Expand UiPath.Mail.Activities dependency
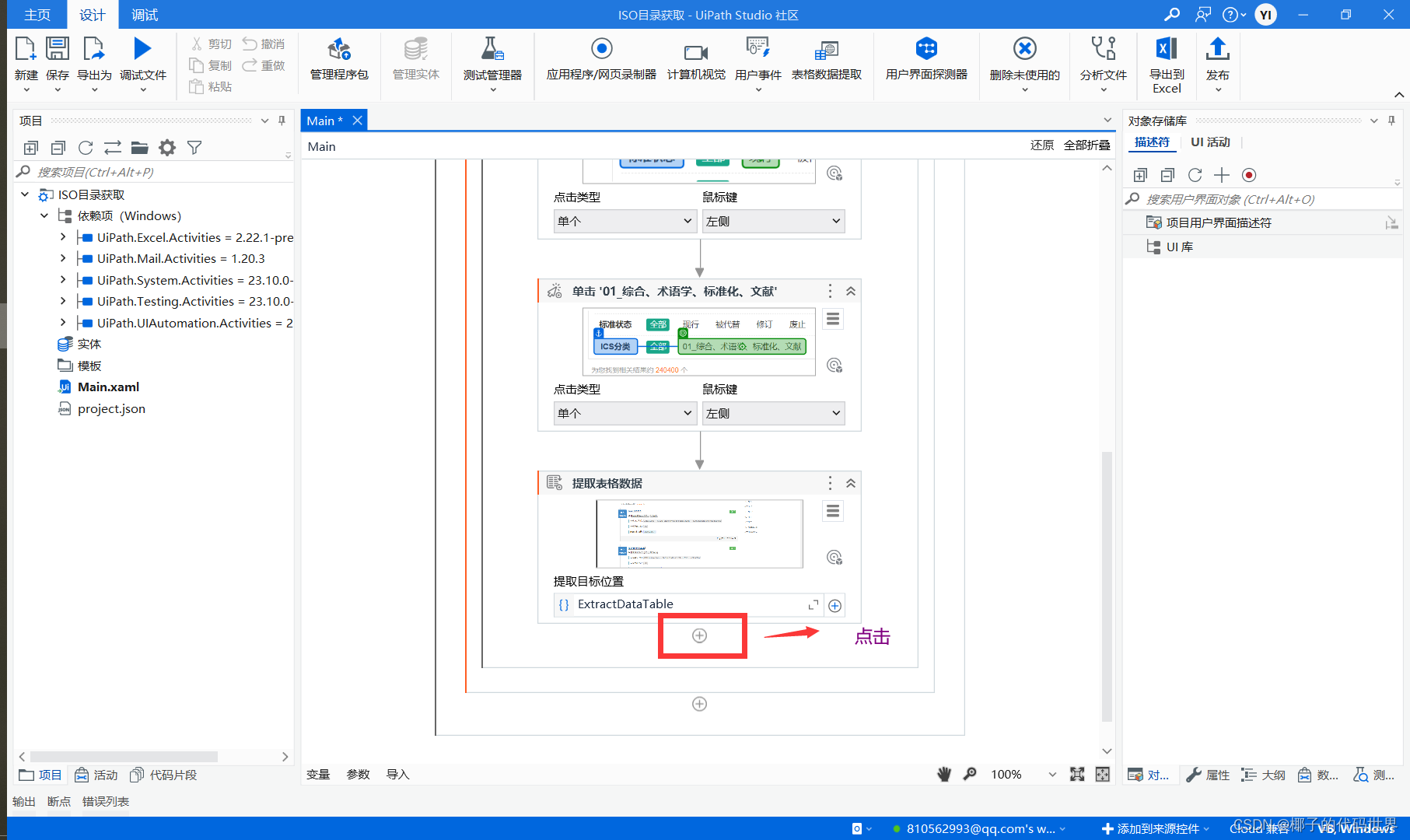 [63, 258]
